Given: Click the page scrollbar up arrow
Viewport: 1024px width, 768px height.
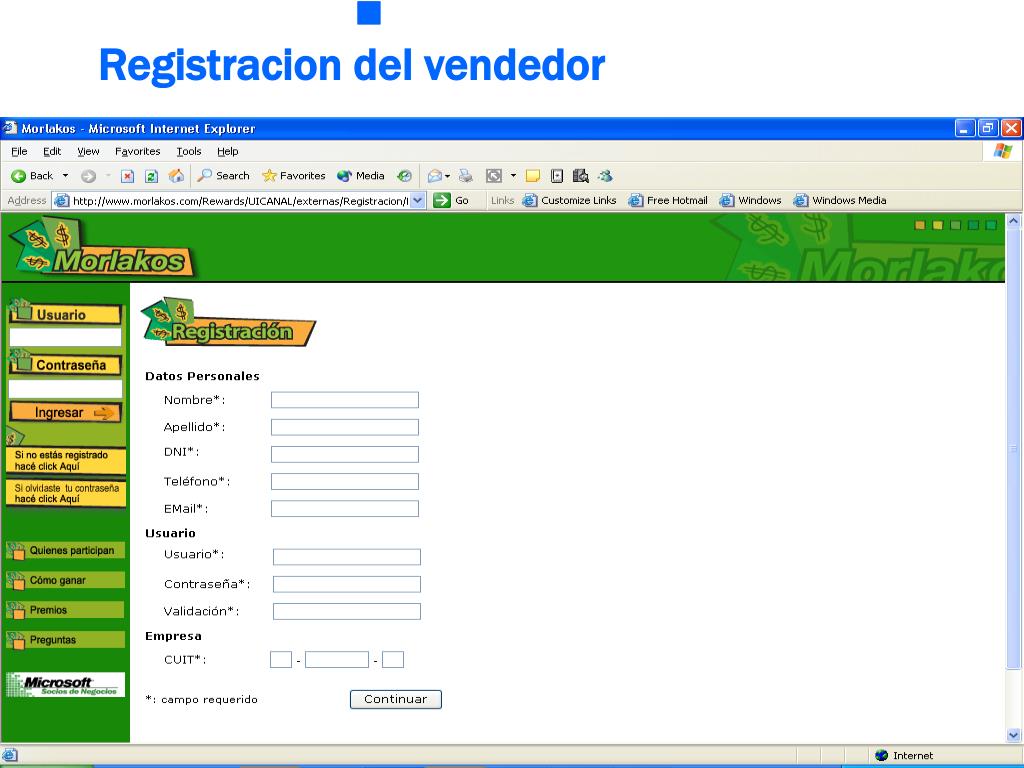Looking at the screenshot, I should tap(1013, 221).
